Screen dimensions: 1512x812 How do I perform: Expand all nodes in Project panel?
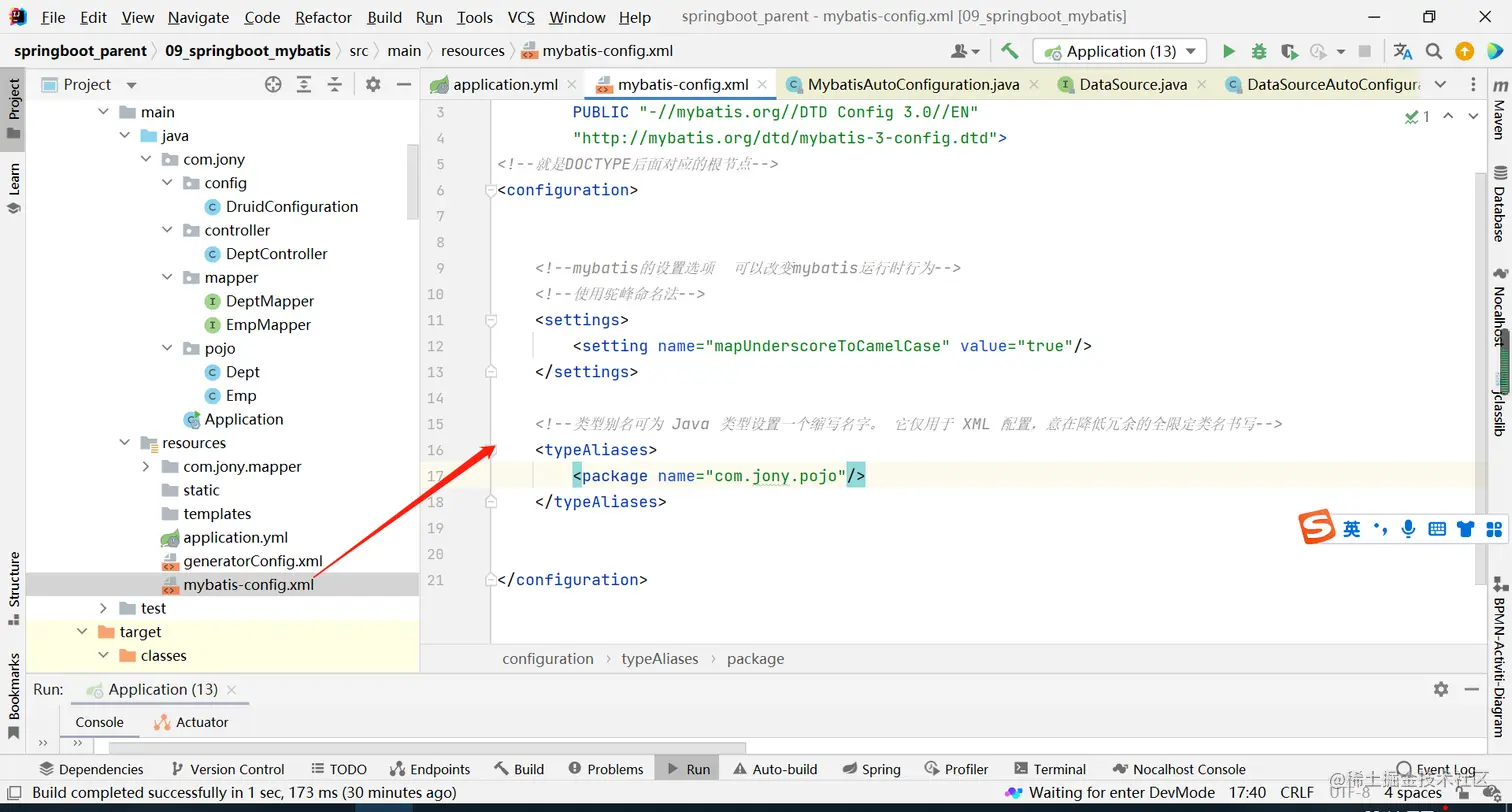(304, 85)
